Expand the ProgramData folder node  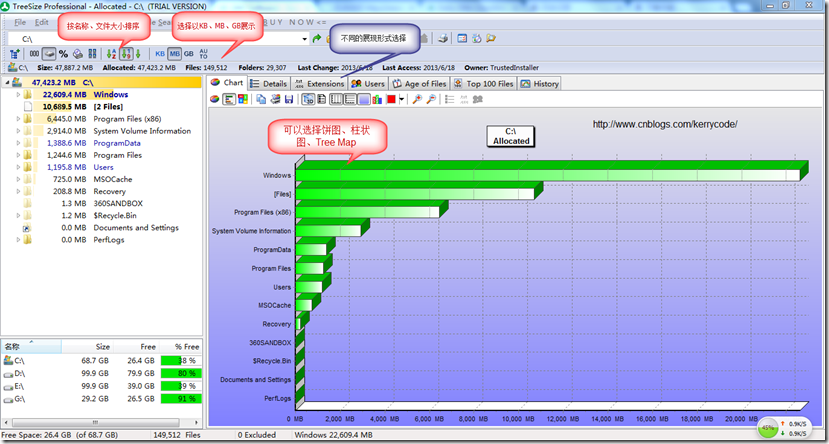click(x=18, y=143)
